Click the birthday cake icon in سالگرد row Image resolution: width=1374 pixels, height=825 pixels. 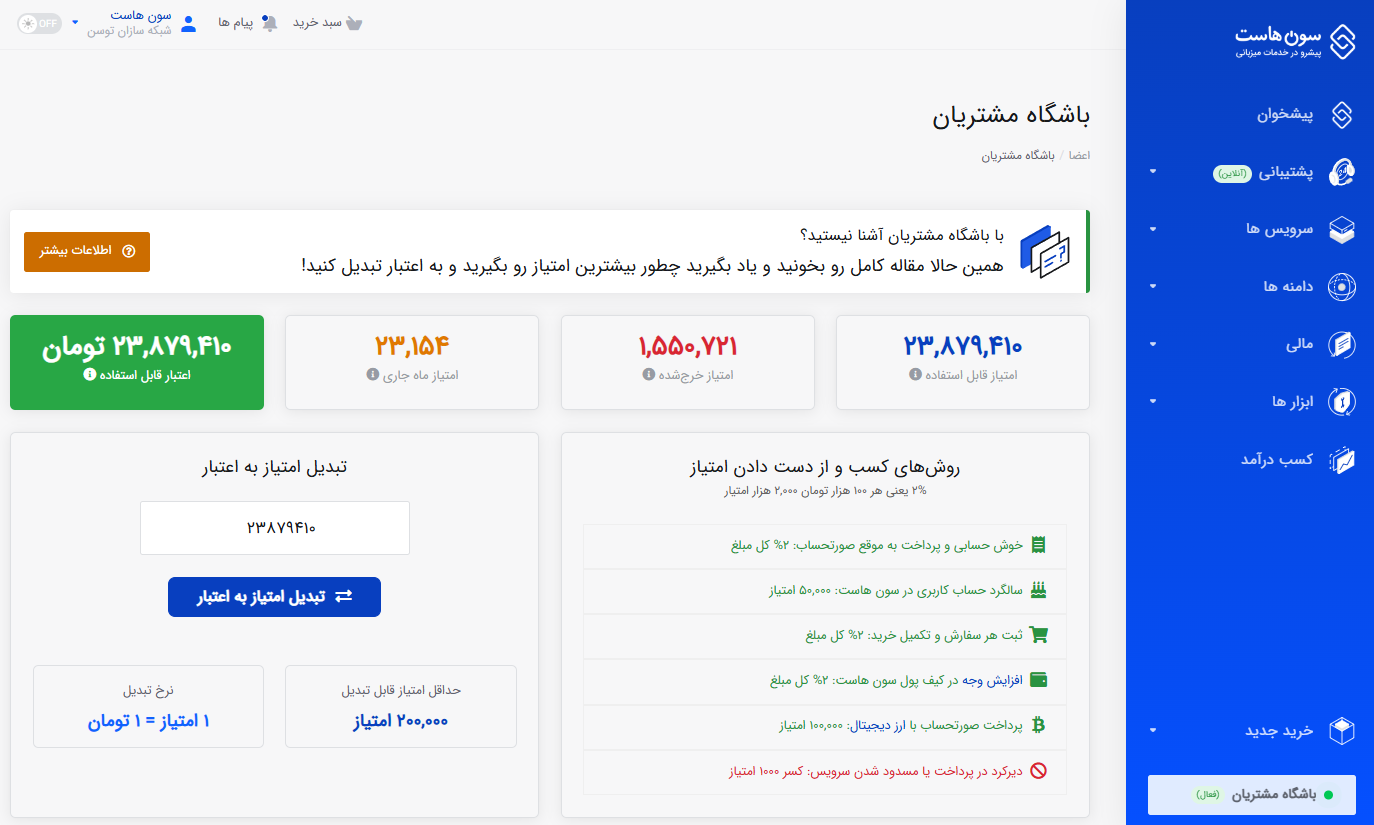(1039, 590)
